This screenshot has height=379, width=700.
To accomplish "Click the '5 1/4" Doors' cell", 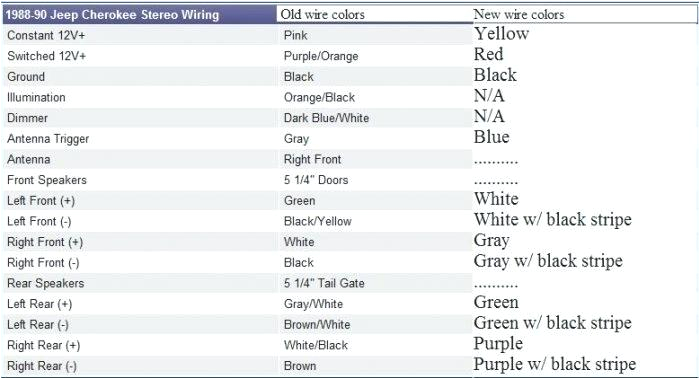I will (316, 180).
